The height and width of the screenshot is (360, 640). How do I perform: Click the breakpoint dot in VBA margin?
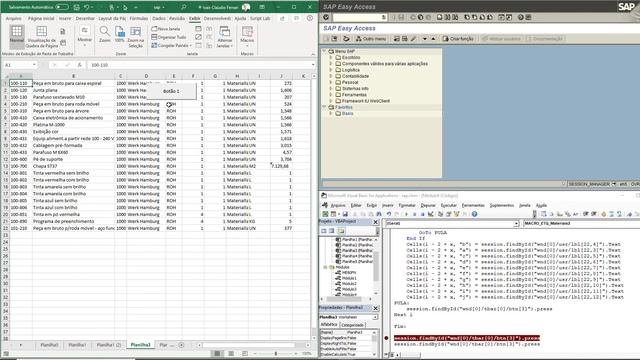point(387,338)
